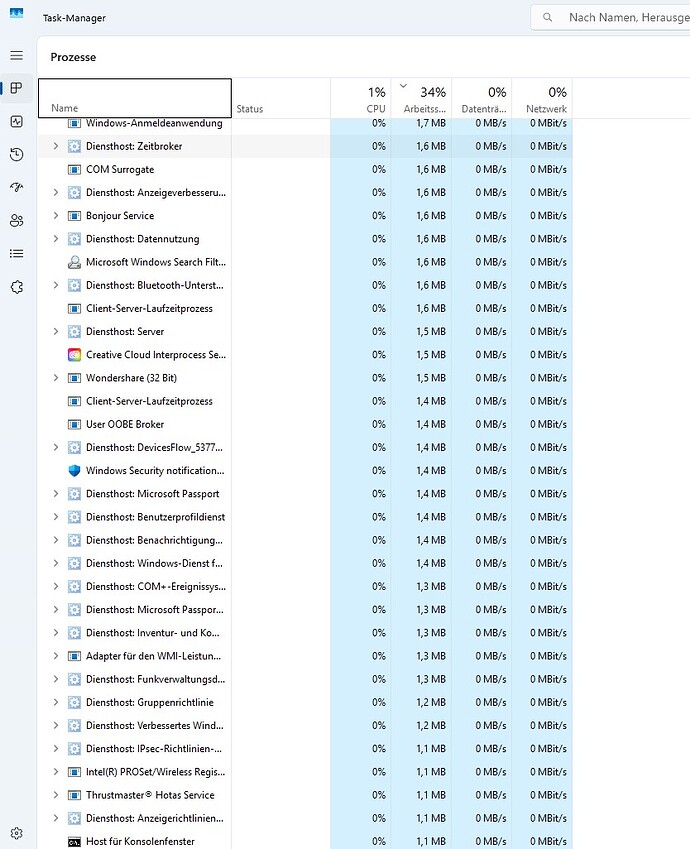690x849 pixels.
Task: Click the Creative Cloud Interprocess Service icon
Action: [x=74, y=355]
